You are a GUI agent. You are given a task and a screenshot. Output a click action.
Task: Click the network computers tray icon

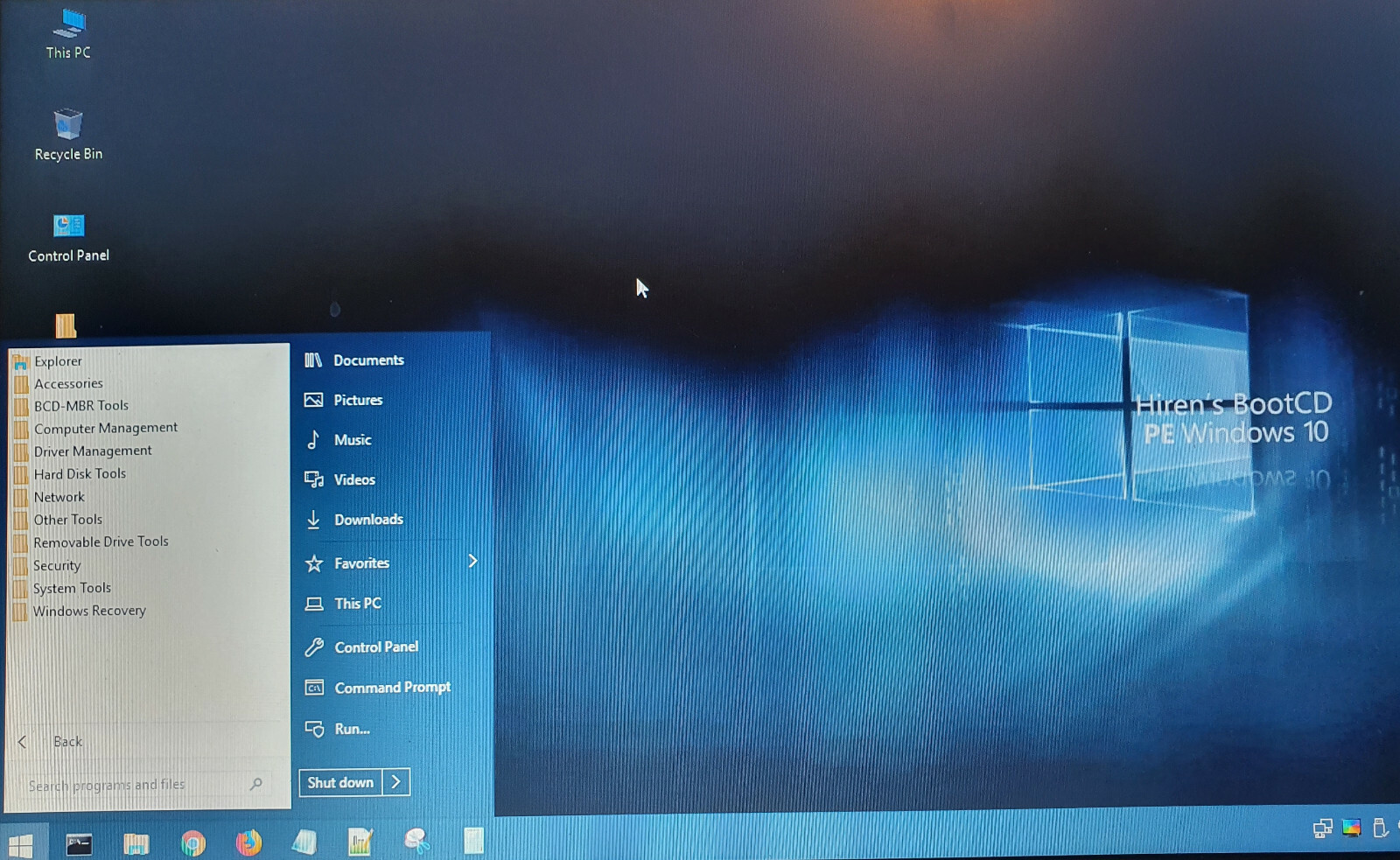pyautogui.click(x=1322, y=829)
